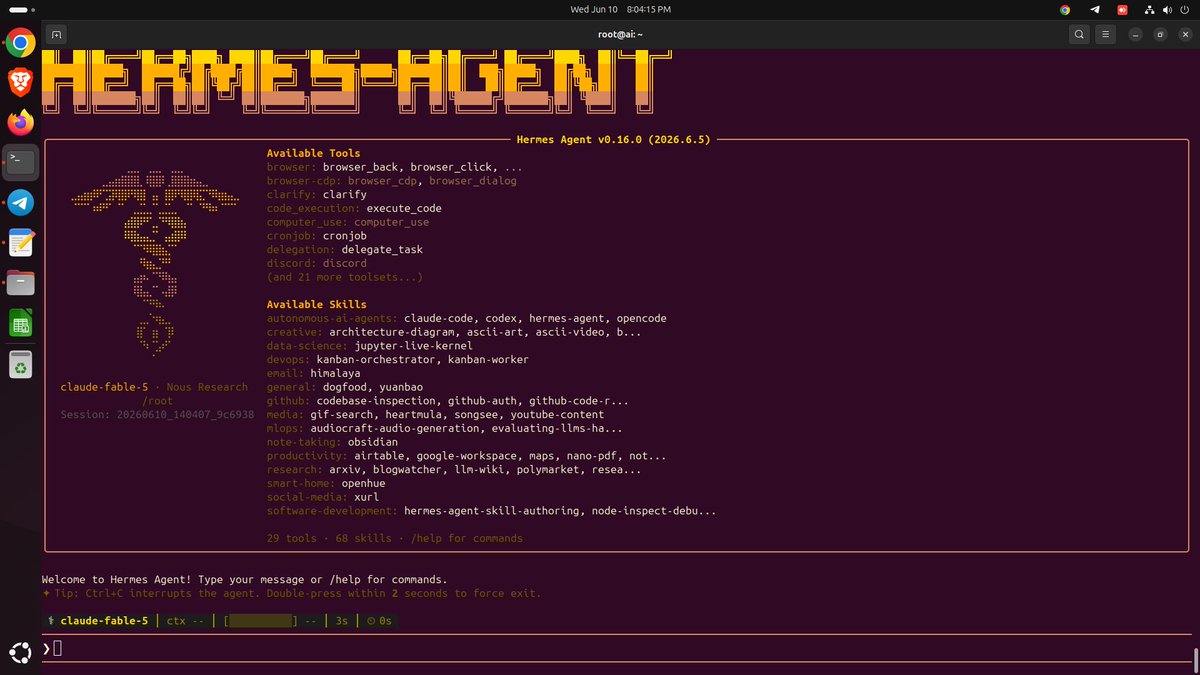Image resolution: width=1200 pixels, height=675 pixels.
Task: Click the 'opencode' skill name
Action: point(641,318)
